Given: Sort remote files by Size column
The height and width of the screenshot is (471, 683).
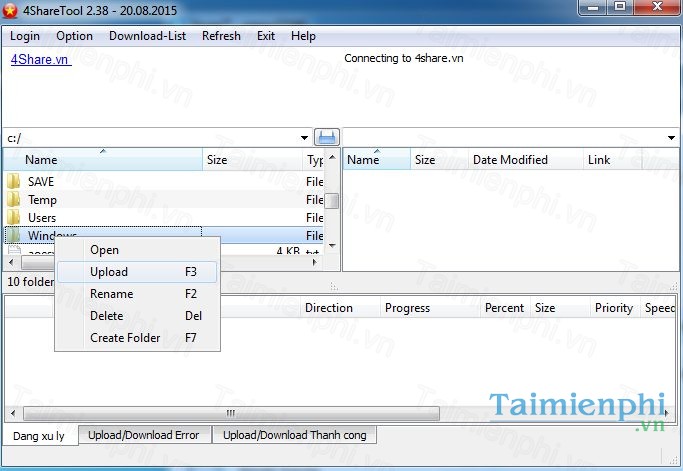Looking at the screenshot, I should pyautogui.click(x=439, y=159).
